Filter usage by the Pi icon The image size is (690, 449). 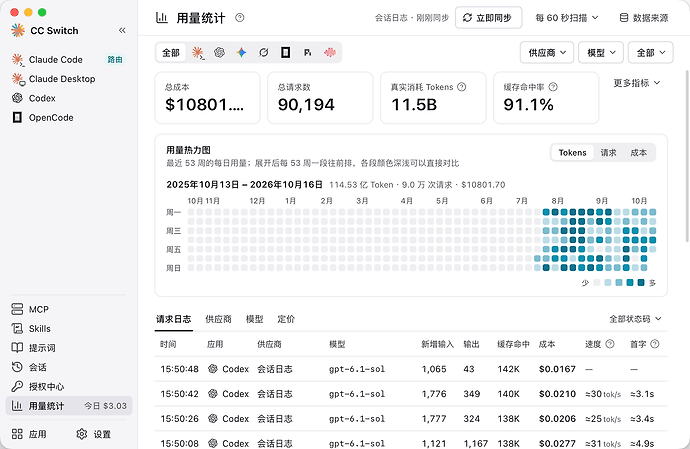(308, 53)
